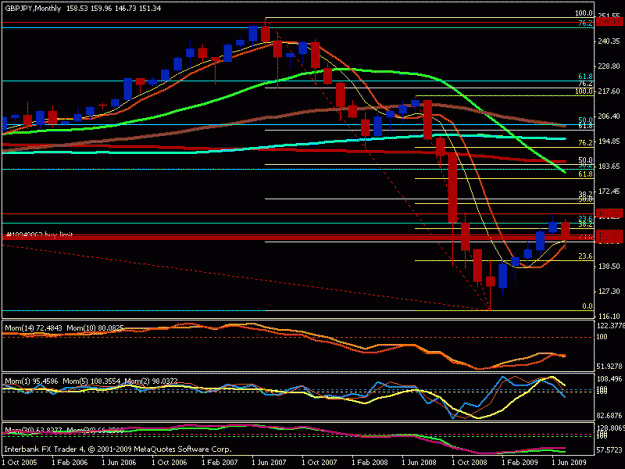Click the 1 Oct 2008 date label
This screenshot has height=469, width=625.
pos(469,462)
